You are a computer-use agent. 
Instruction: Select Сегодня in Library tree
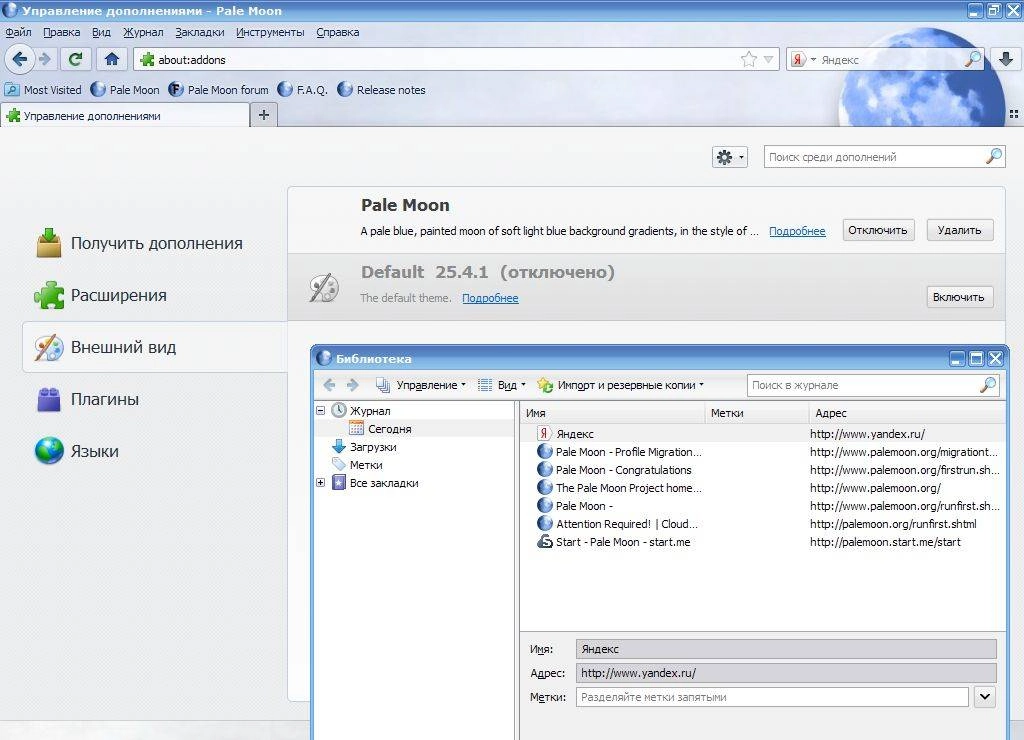[390, 429]
